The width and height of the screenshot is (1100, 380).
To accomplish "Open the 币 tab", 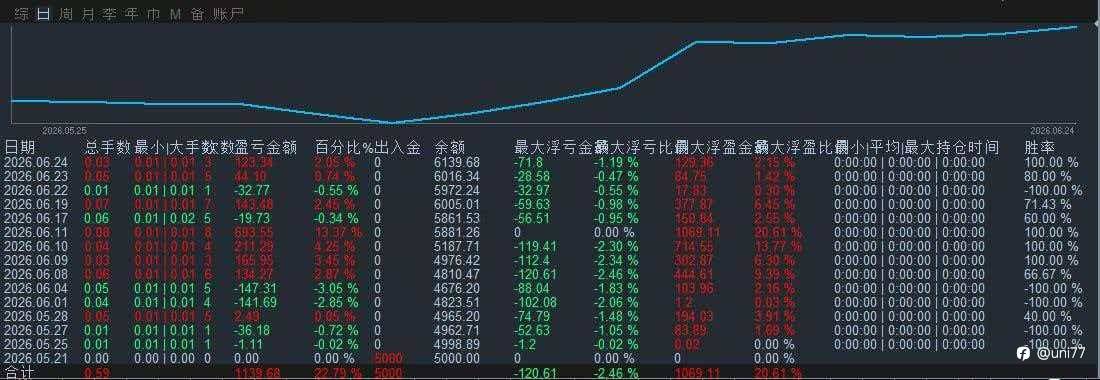I will (153, 14).
